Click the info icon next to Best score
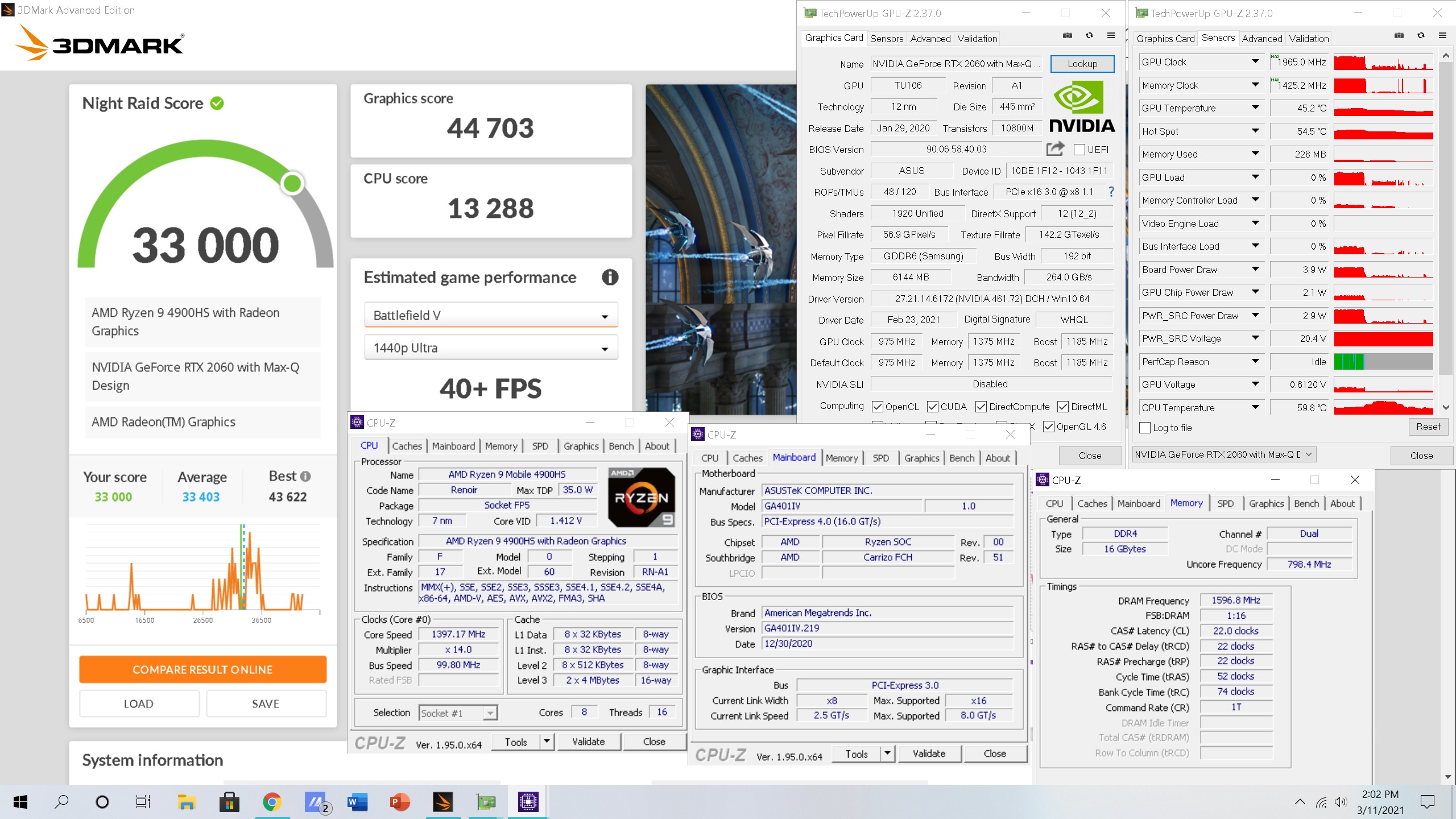 pos(305,476)
